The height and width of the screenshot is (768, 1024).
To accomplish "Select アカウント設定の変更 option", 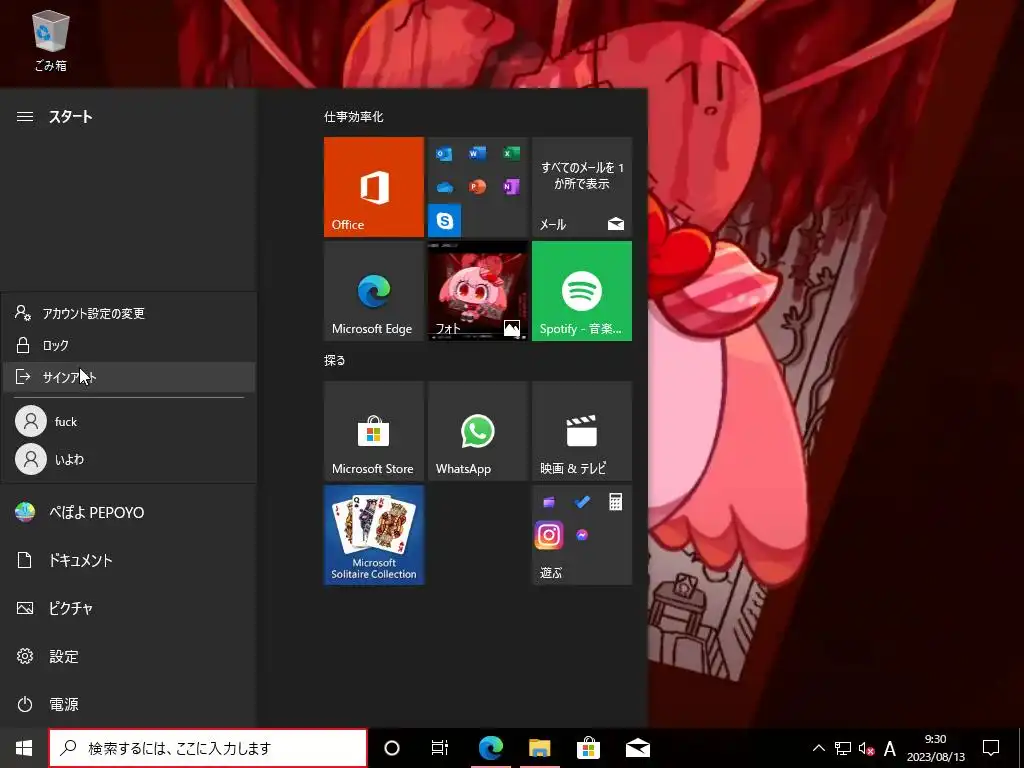I will (129, 313).
